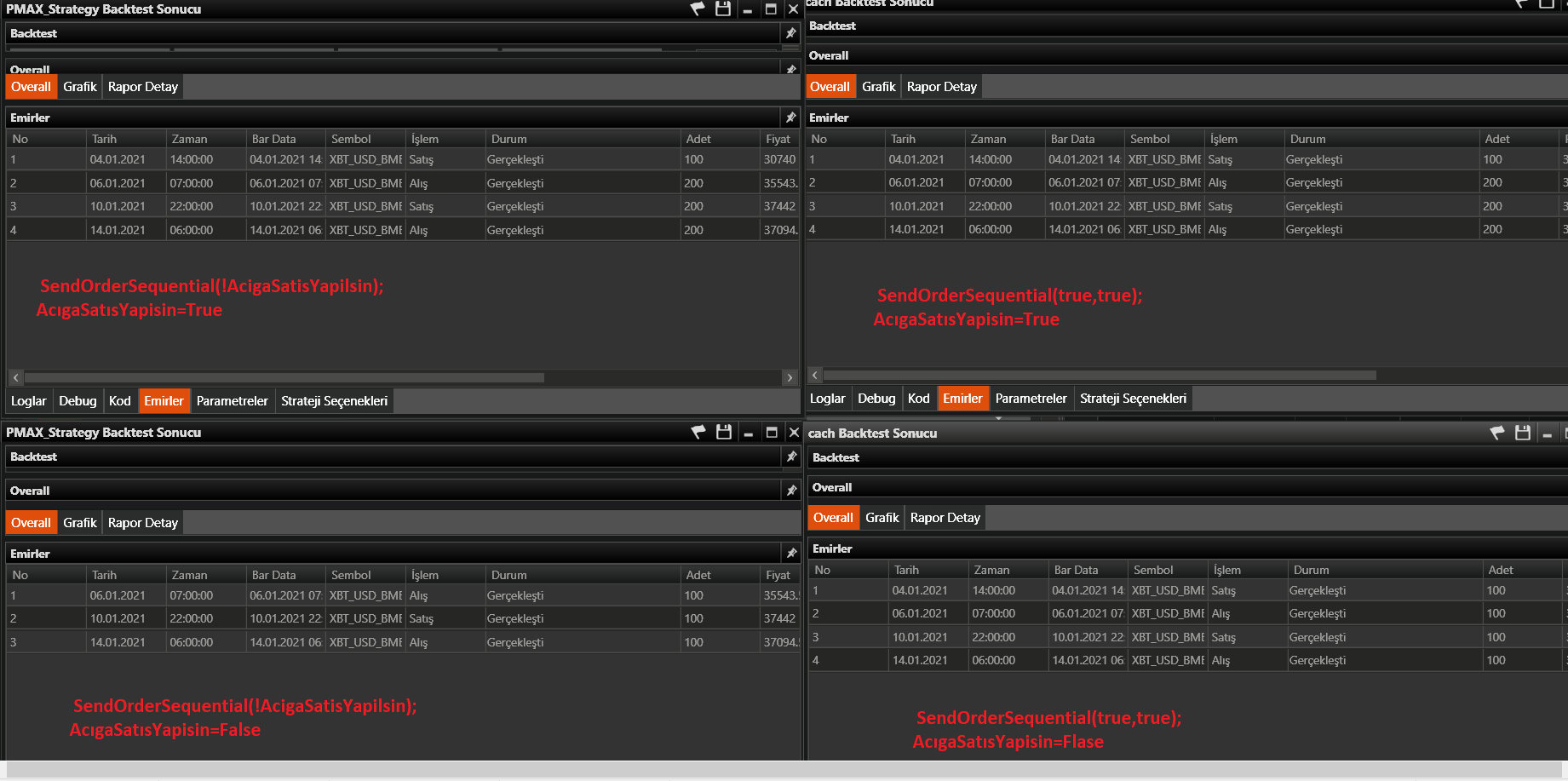Toggle pin on Emirler panel in bottom-left window
Viewport: 1568px width, 781px height.
coord(791,554)
